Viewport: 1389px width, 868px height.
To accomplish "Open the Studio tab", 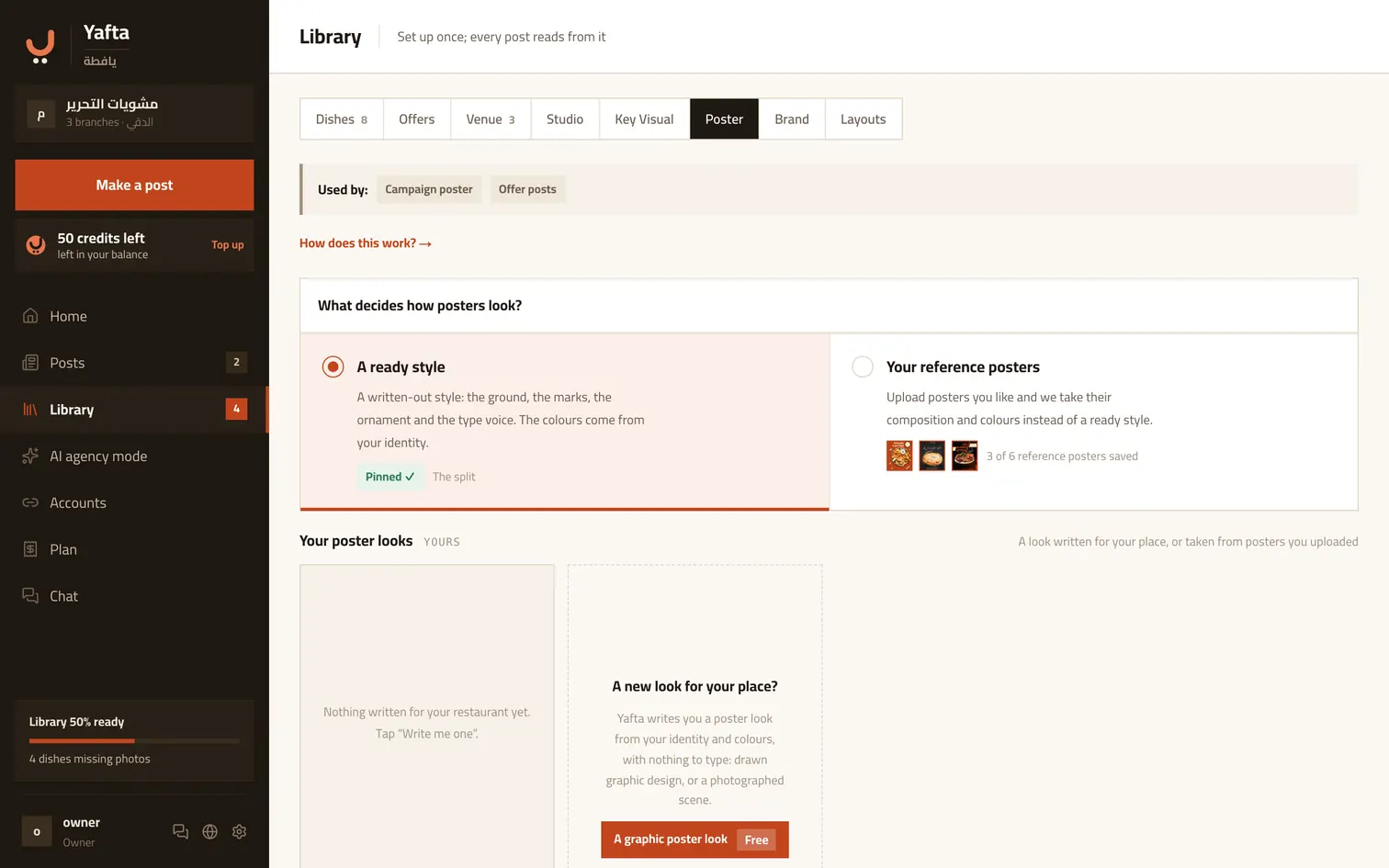I will [565, 119].
